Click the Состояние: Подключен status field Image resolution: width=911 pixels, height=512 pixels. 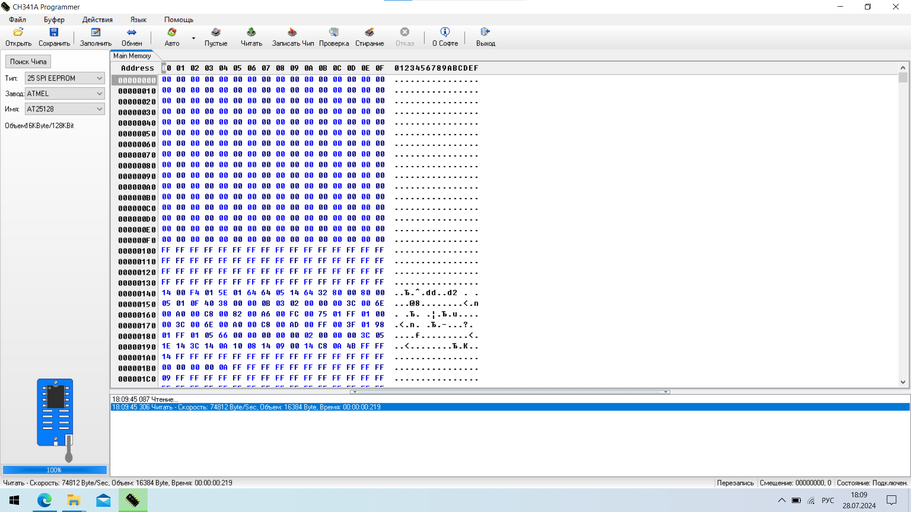pyautogui.click(x=871, y=483)
